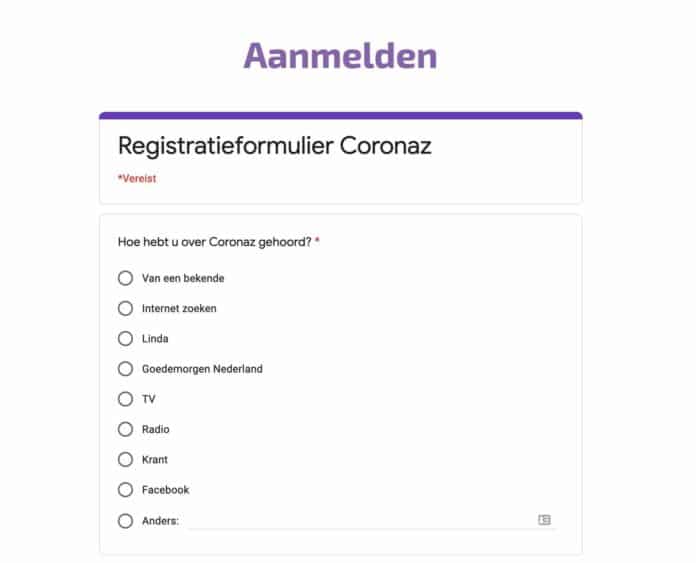Pick the 'Facebook' radio button
This screenshot has height=563, width=696.
(x=125, y=489)
